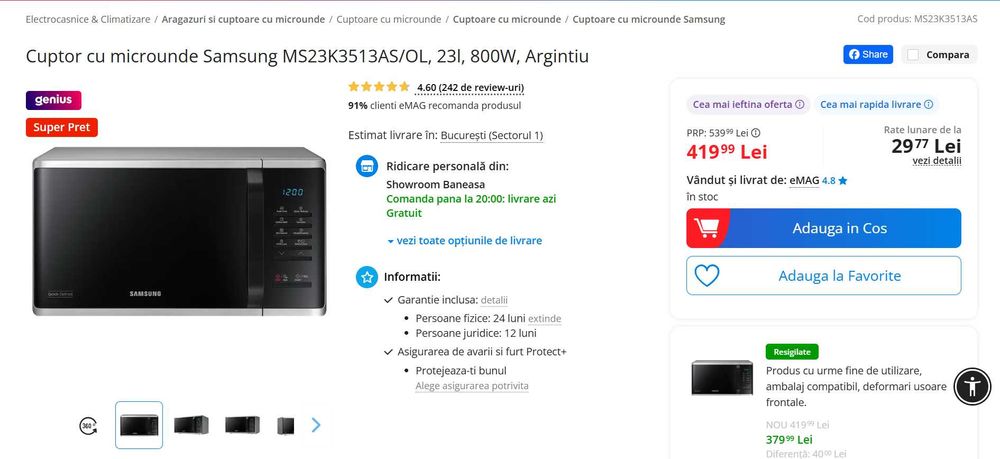Click the info icon on Cea mai ieftina oferta
Screen dimensions: 1000x459
800,105
